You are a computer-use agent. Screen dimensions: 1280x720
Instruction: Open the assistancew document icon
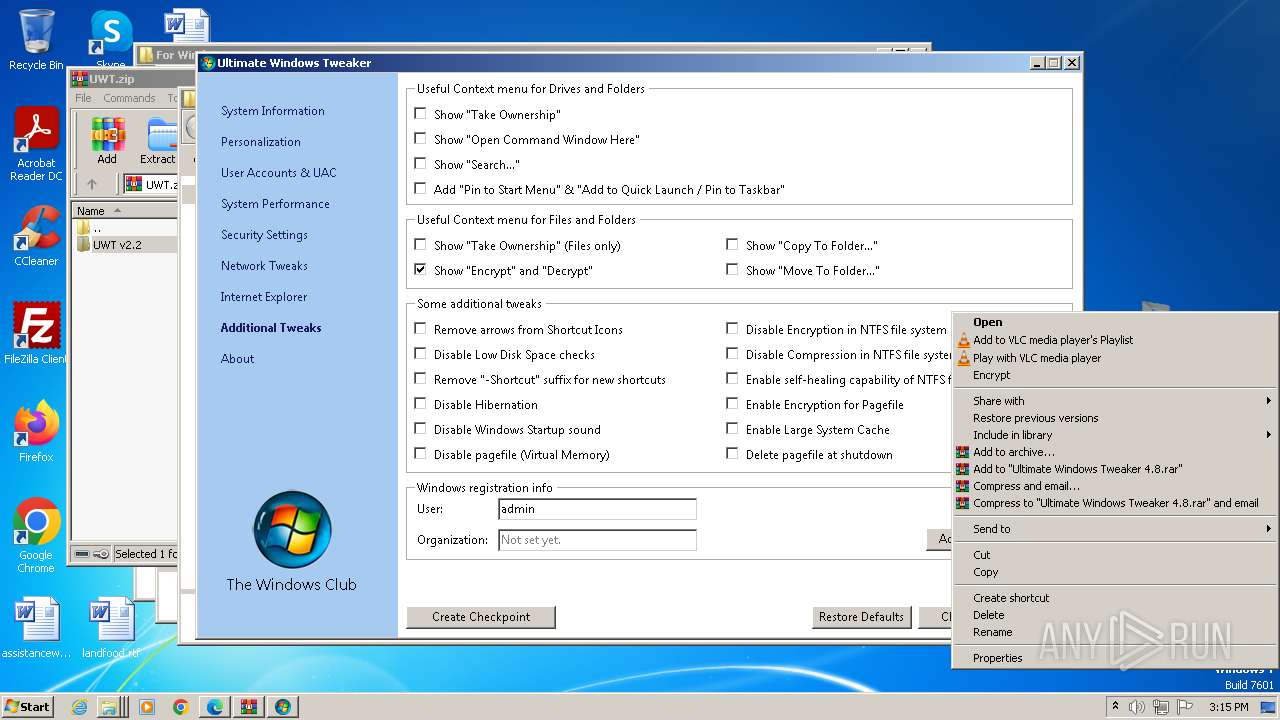pos(36,628)
